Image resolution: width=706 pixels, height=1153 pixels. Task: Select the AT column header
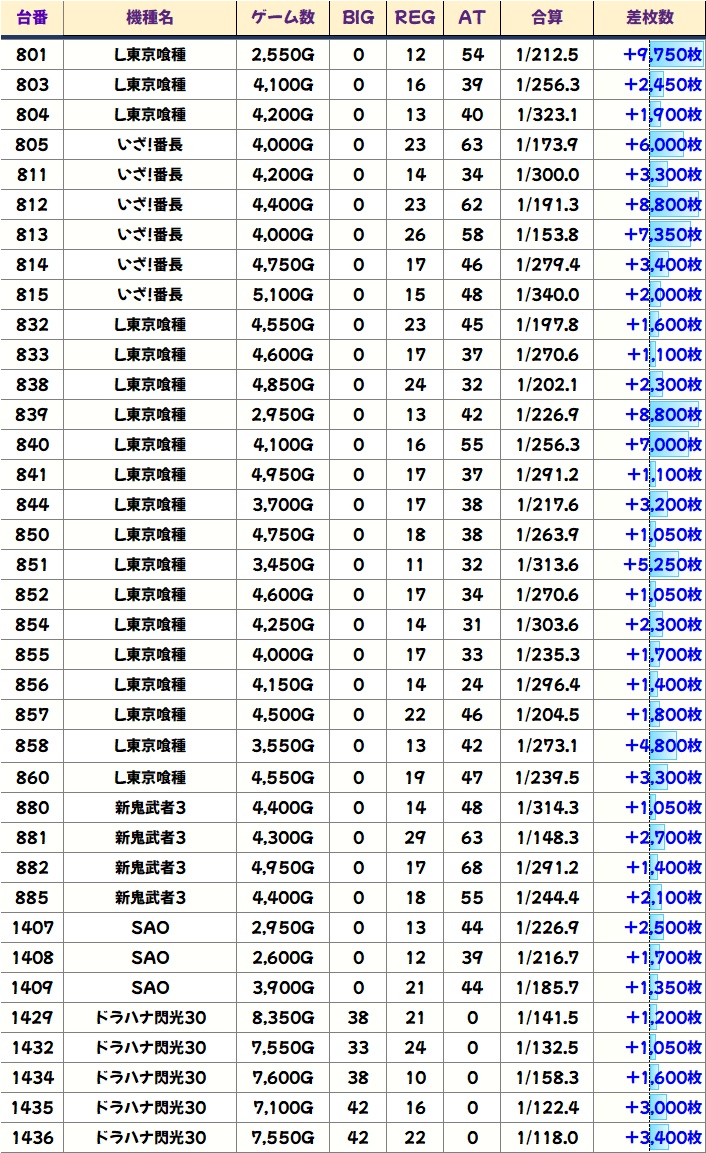point(471,18)
